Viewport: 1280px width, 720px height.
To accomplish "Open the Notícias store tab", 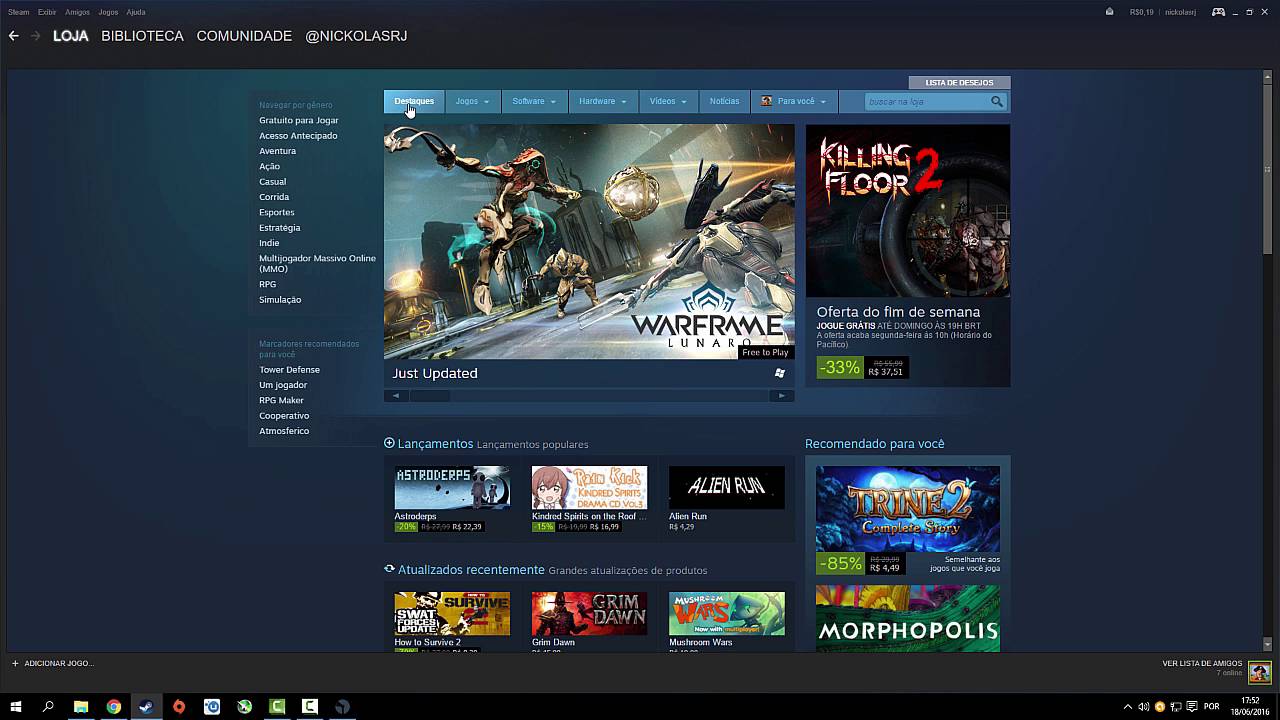I will [x=724, y=101].
